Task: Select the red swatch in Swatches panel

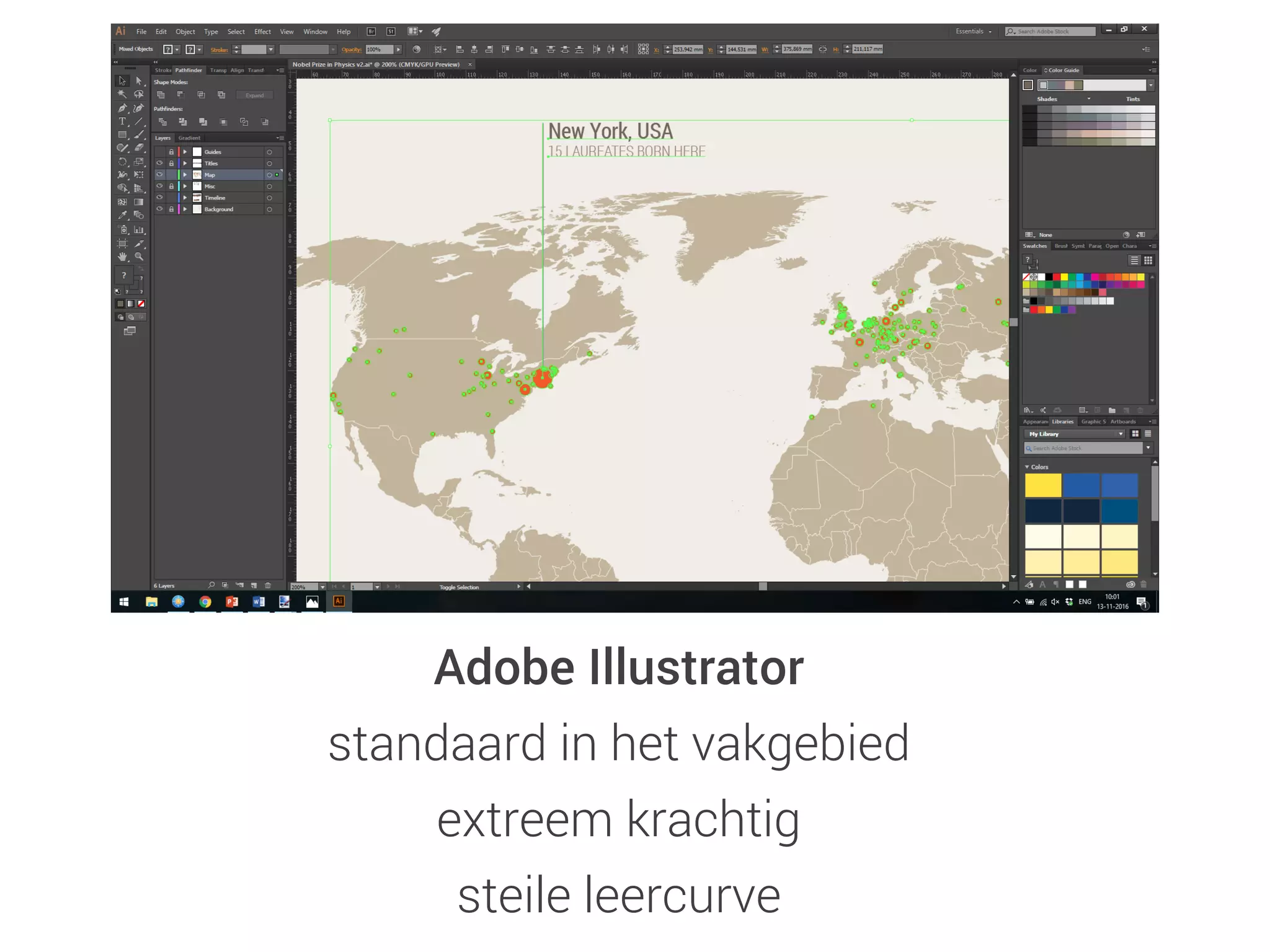Action: click(x=1057, y=277)
